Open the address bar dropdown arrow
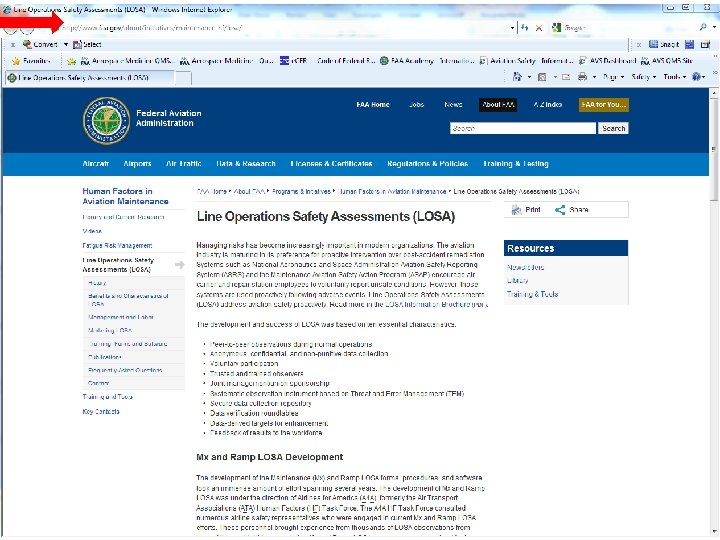 point(512,28)
